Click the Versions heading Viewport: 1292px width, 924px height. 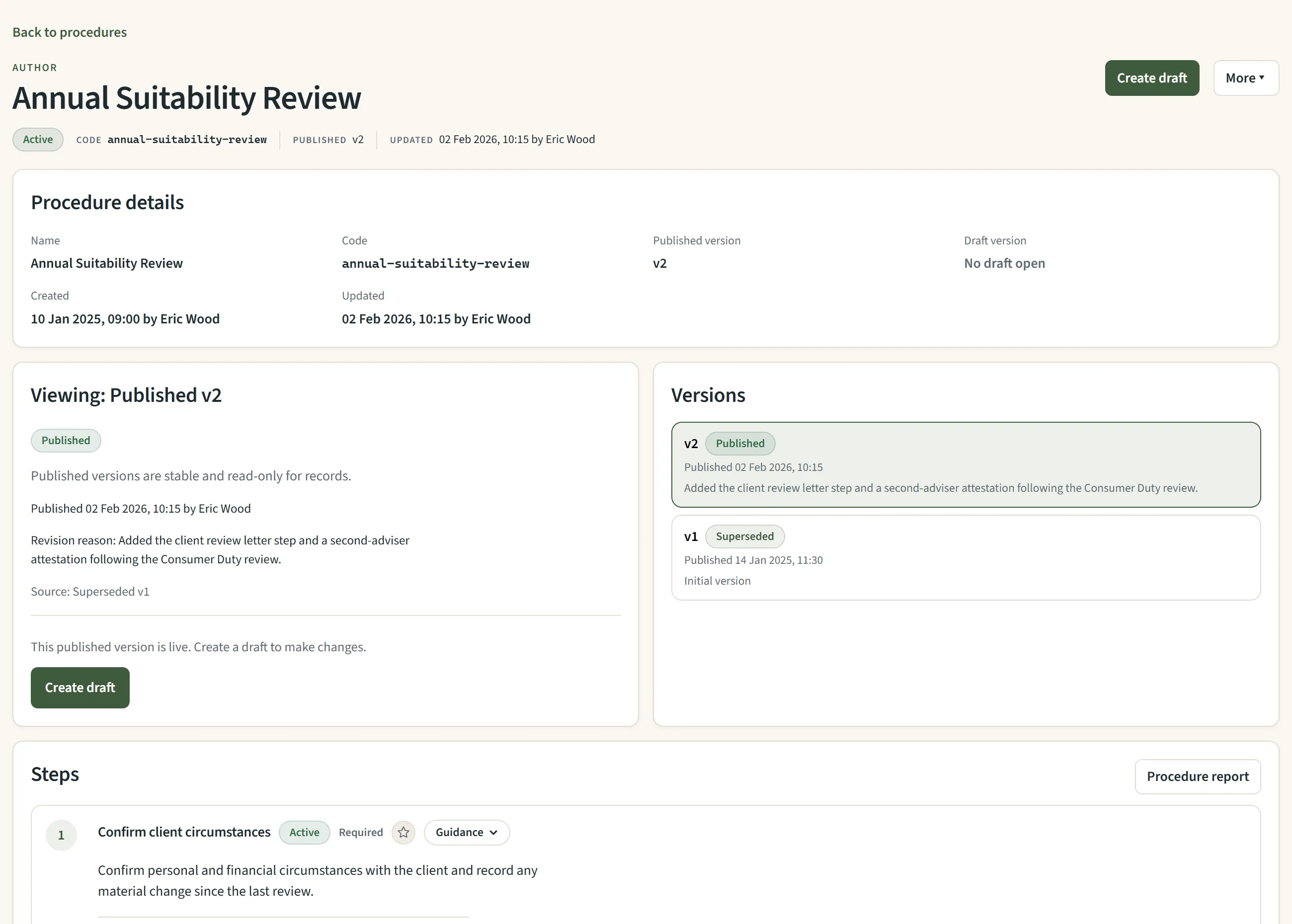point(708,395)
